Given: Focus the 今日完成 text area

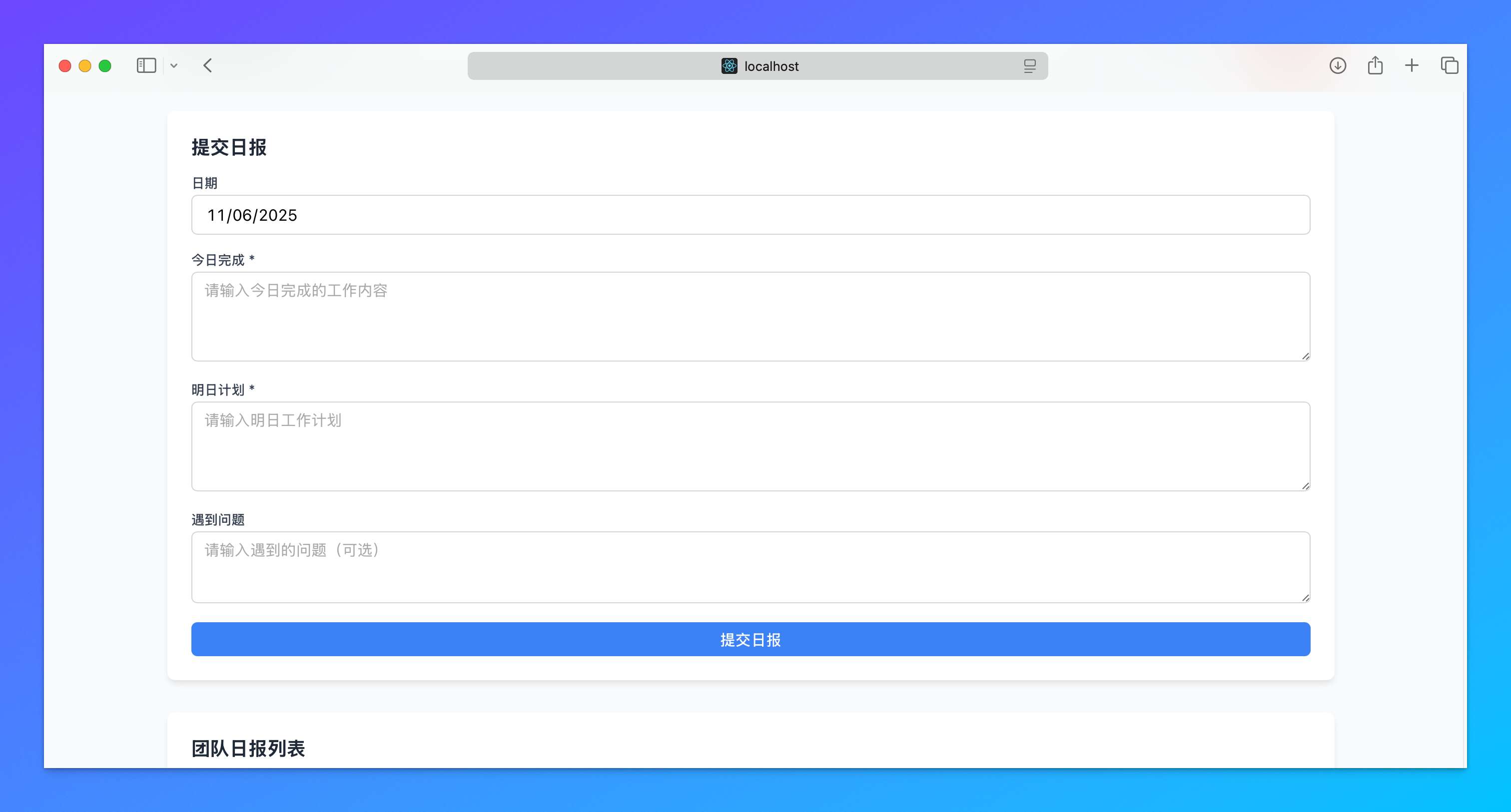Looking at the screenshot, I should click(x=750, y=317).
